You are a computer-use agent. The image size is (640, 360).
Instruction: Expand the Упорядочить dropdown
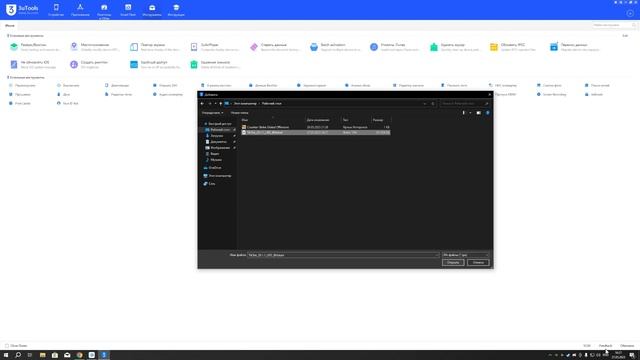tap(213, 113)
